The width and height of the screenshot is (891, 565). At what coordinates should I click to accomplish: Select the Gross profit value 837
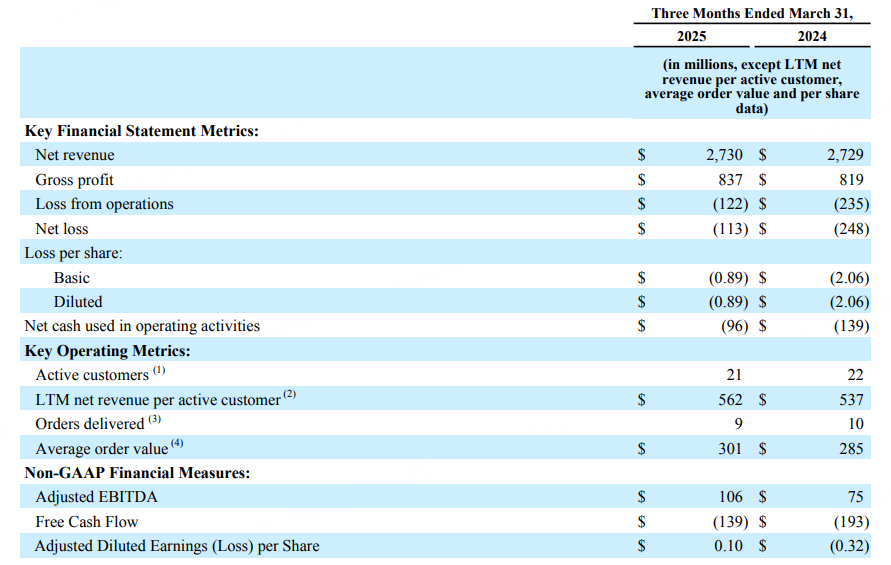[x=730, y=180]
